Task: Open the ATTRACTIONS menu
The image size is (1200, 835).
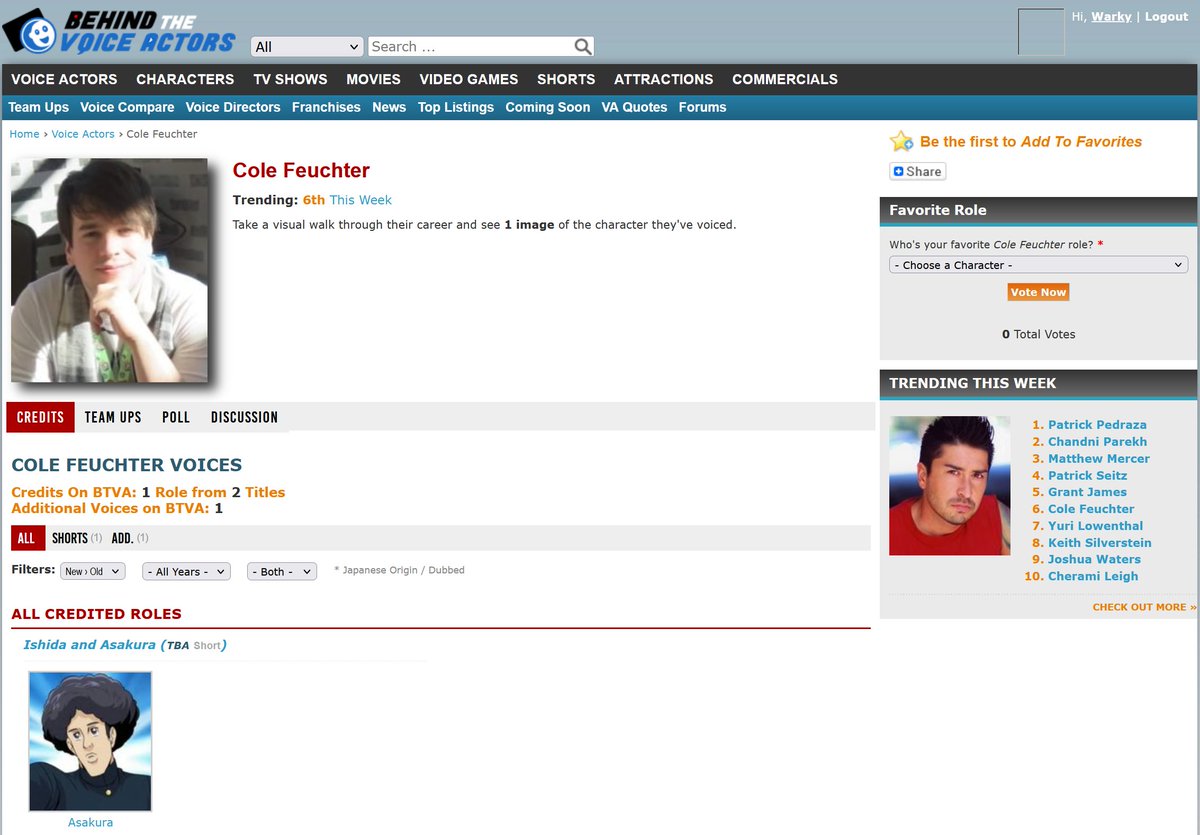Action: pyautogui.click(x=664, y=79)
